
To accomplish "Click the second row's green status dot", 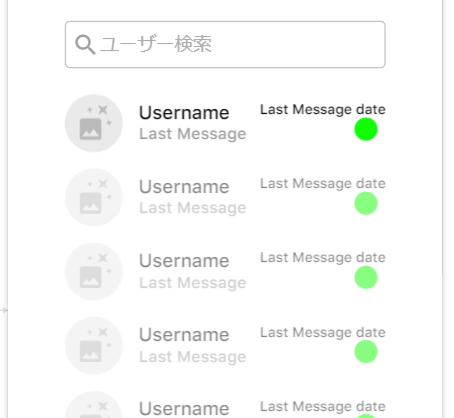I will [x=366, y=203].
